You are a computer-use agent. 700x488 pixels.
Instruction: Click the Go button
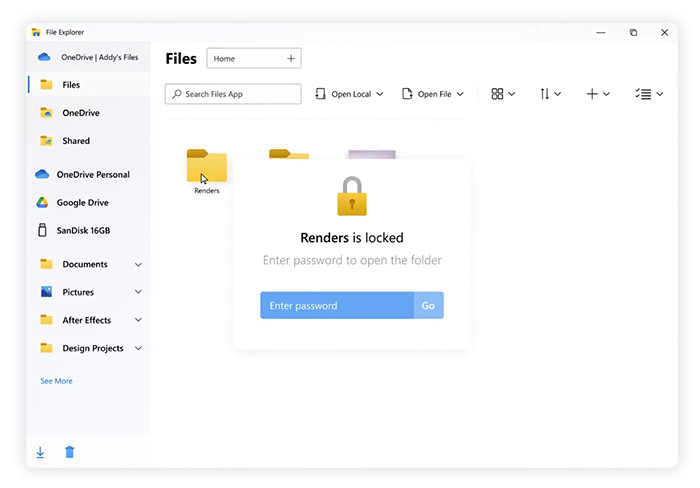pos(429,305)
